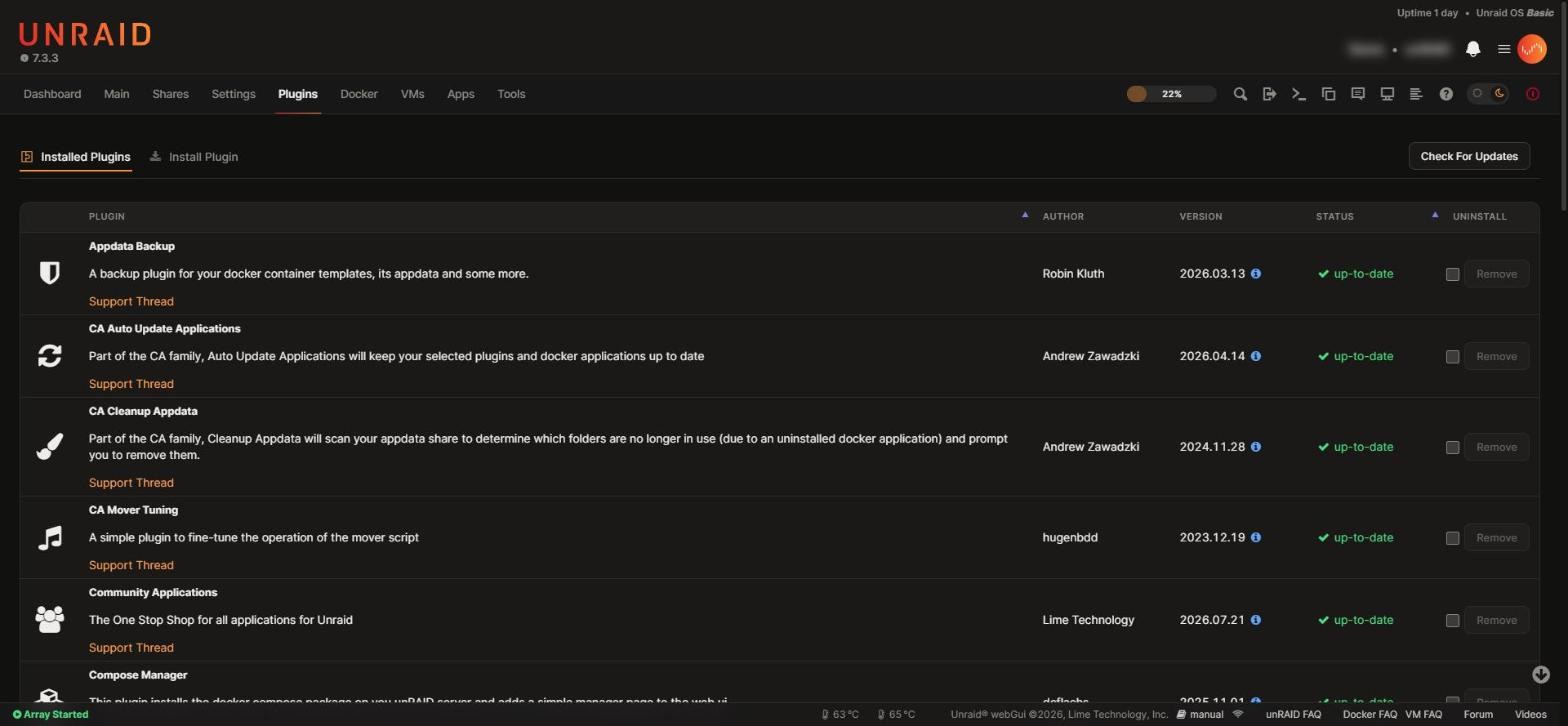Open the file manager copy-pages icon
The width and height of the screenshot is (1568, 726).
[1329, 94]
